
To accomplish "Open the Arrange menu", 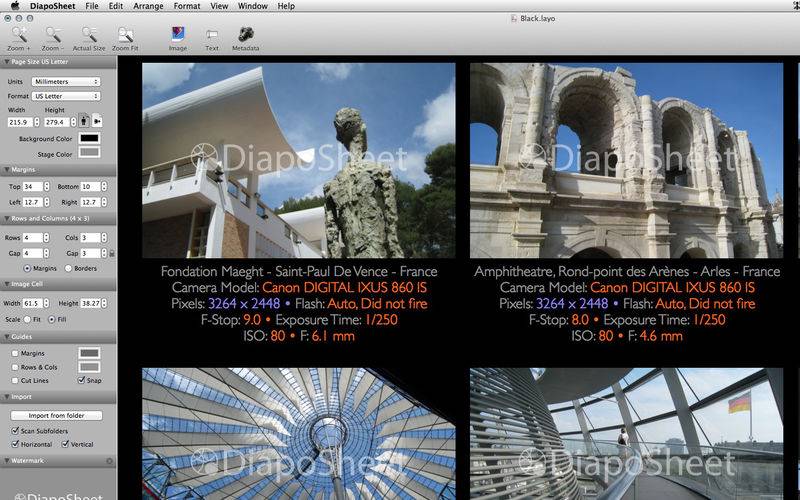I will click(x=149, y=6).
